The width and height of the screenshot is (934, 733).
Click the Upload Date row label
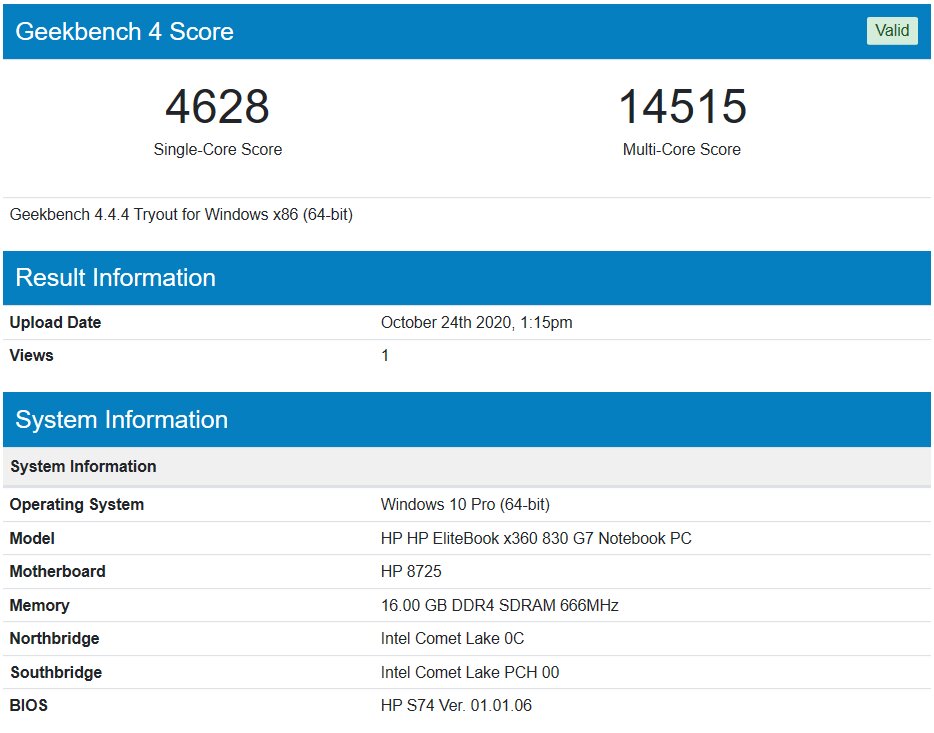55,323
